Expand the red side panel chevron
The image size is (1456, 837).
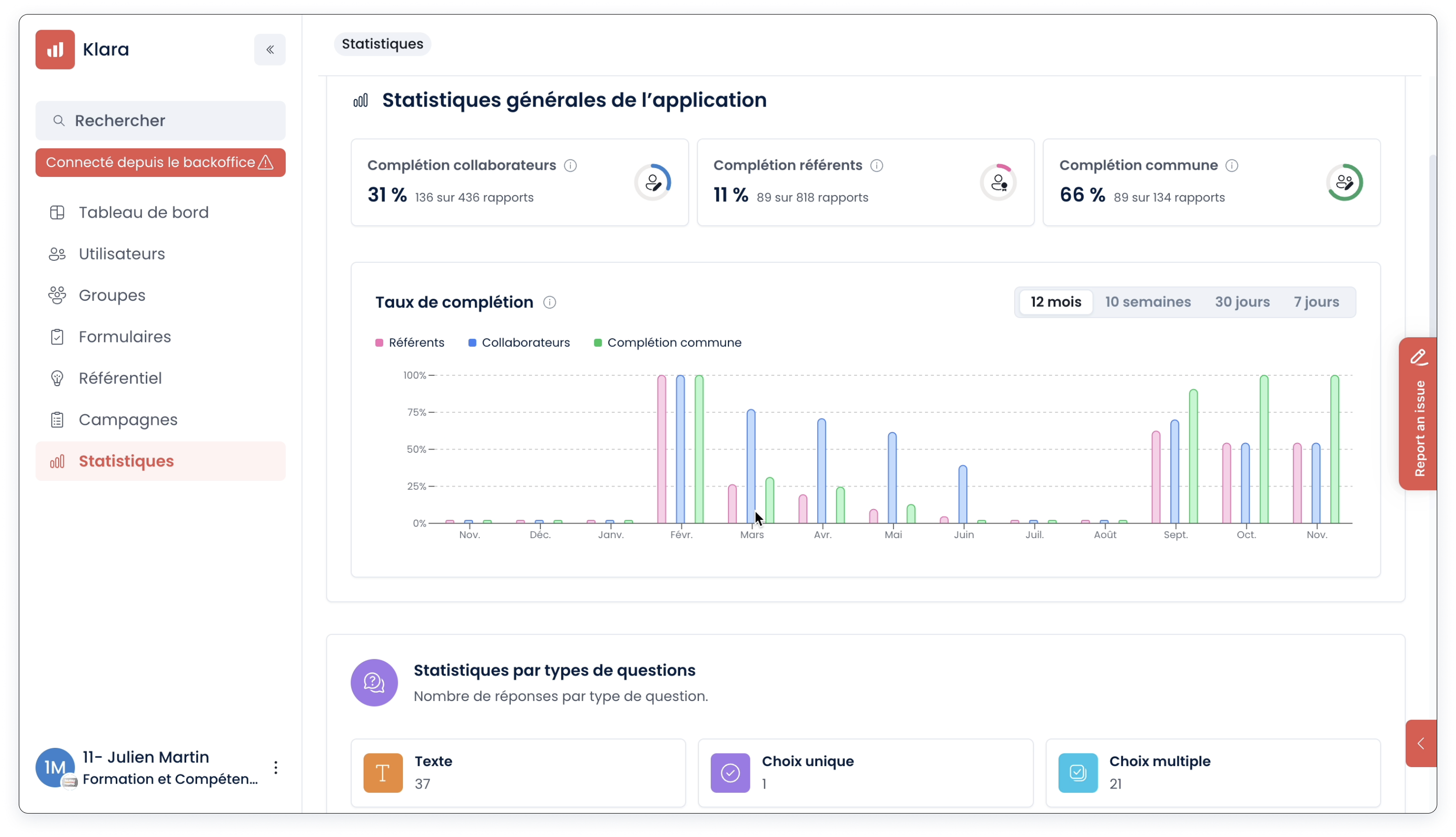tap(1420, 743)
